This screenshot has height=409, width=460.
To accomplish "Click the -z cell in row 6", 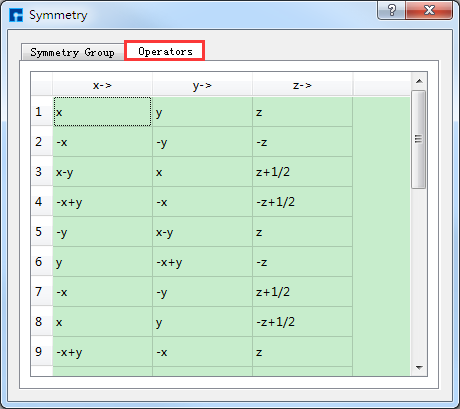I will click(302, 261).
